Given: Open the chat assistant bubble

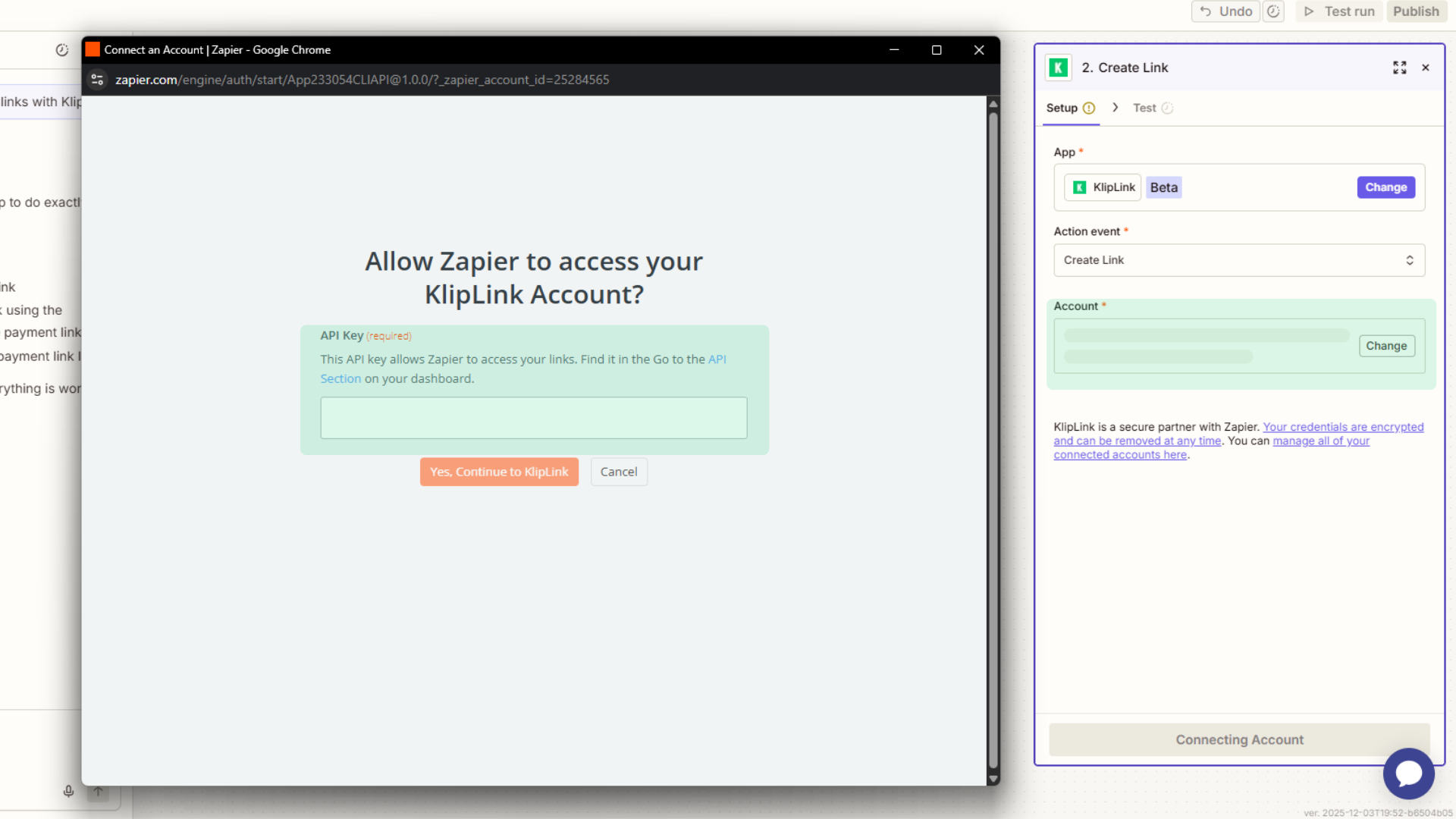Looking at the screenshot, I should 1408,773.
